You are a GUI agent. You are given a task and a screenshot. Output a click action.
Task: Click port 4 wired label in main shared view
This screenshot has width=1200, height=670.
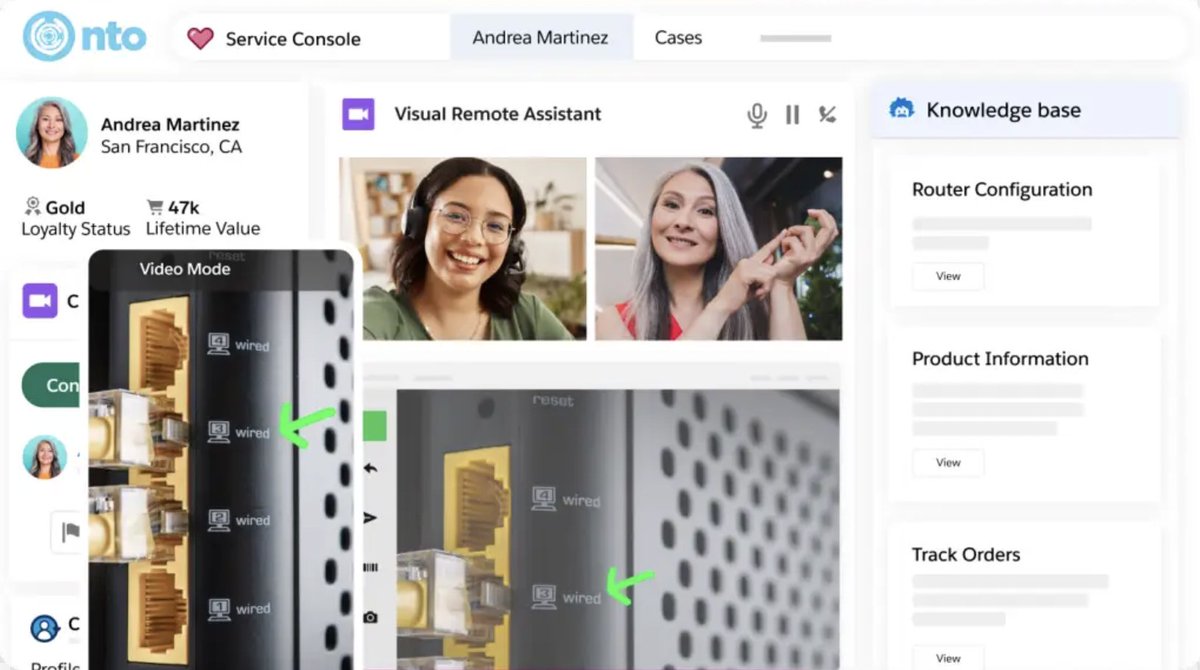click(x=566, y=499)
